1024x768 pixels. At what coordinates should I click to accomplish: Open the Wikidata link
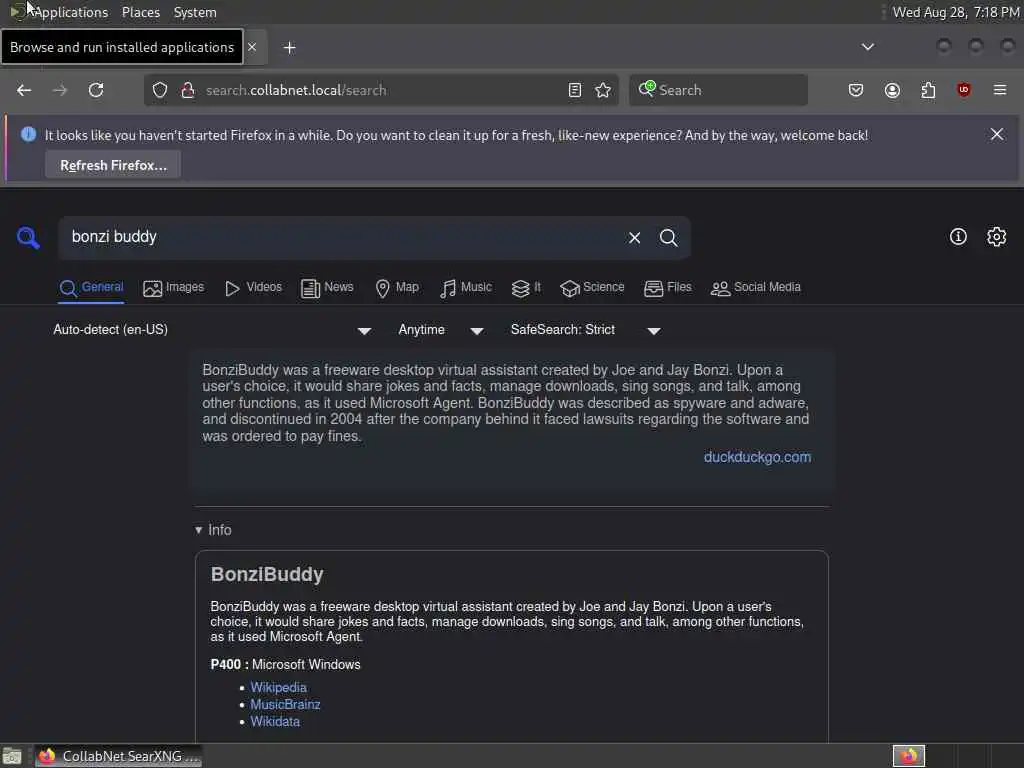click(x=275, y=722)
